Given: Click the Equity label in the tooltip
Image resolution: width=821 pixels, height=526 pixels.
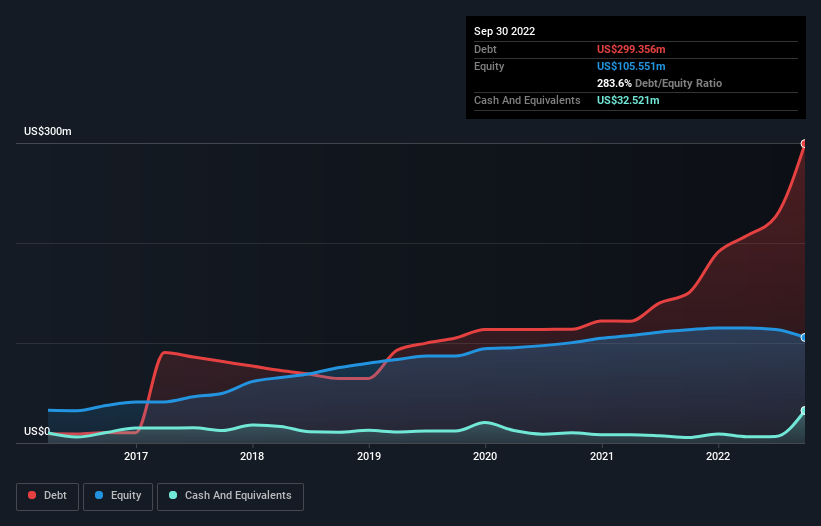Looking at the screenshot, I should coord(489,66).
